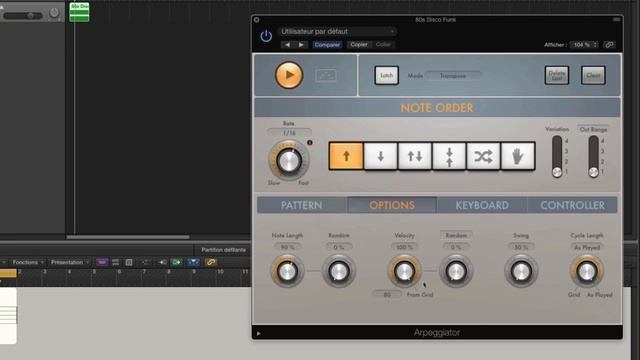Click the Oct Range vertical slider
640x360 pixels.
coord(593,156)
